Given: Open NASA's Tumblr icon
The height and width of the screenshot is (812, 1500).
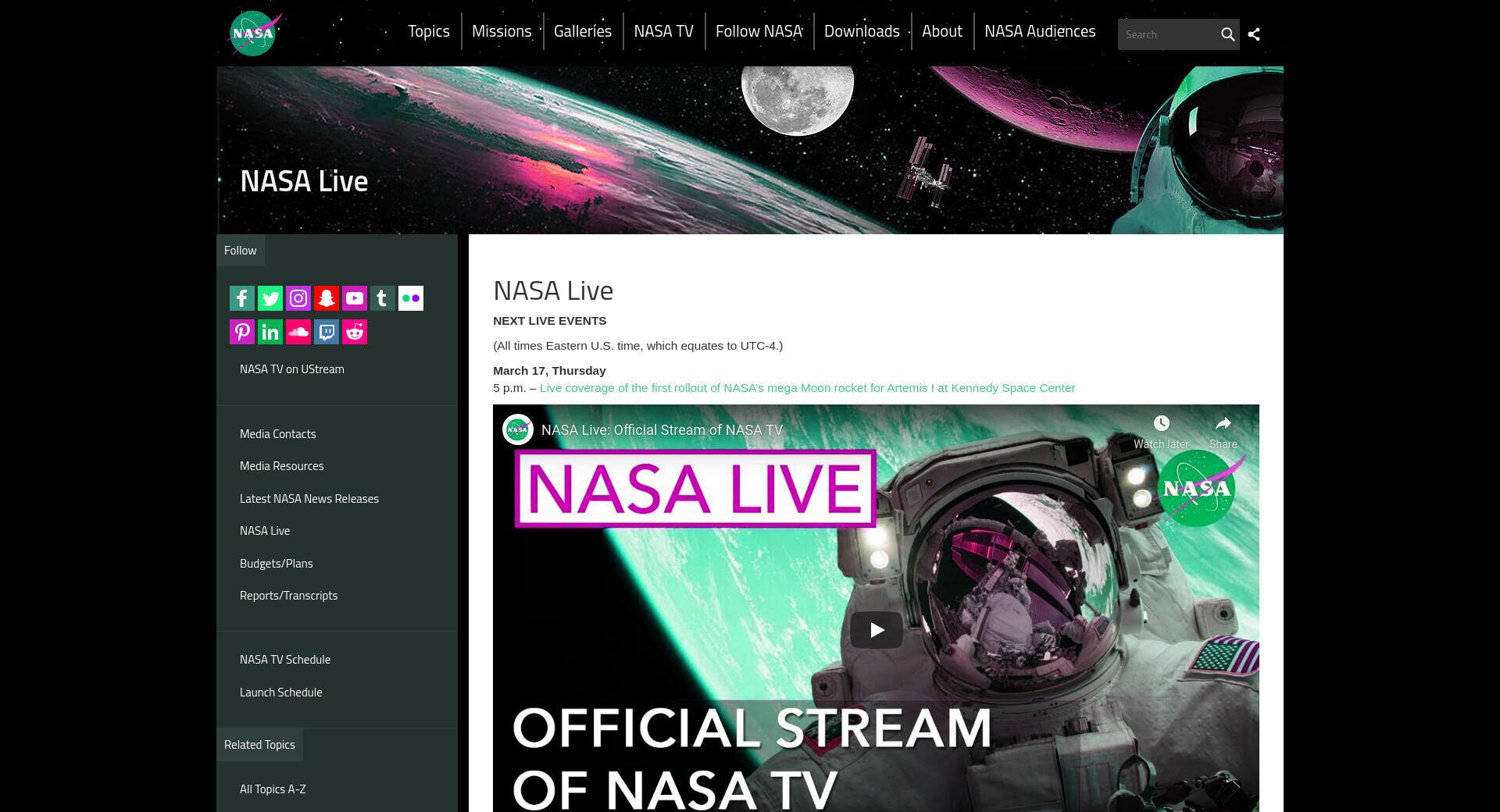Looking at the screenshot, I should tap(383, 298).
